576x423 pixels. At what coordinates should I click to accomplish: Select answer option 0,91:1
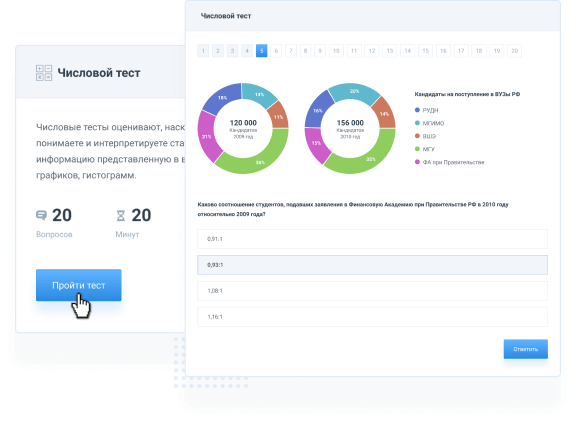click(372, 239)
